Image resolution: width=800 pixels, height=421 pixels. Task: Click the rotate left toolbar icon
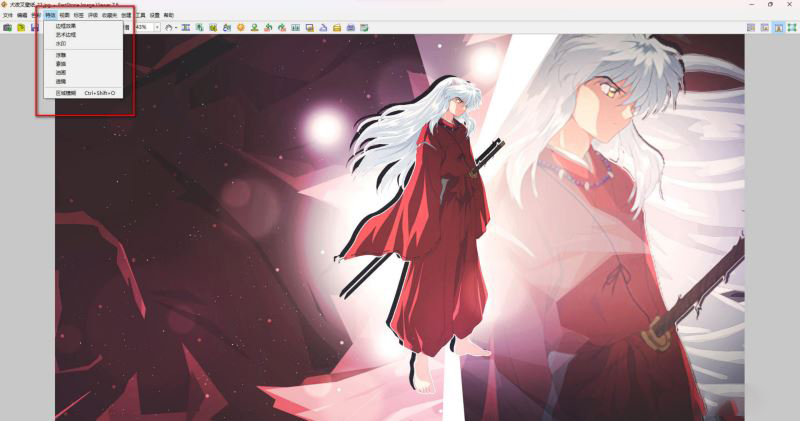coord(268,28)
